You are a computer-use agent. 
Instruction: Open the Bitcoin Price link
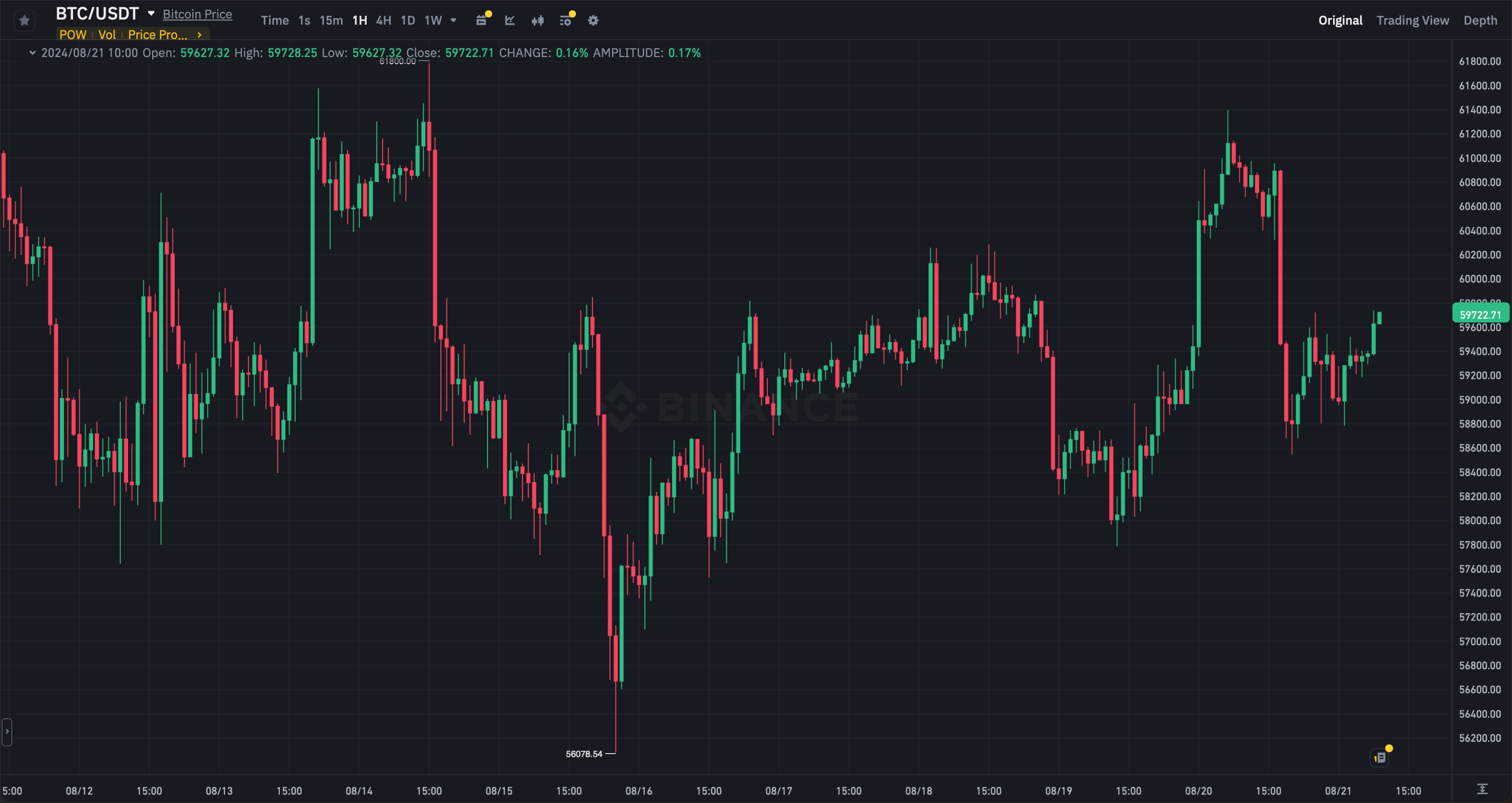click(x=197, y=14)
